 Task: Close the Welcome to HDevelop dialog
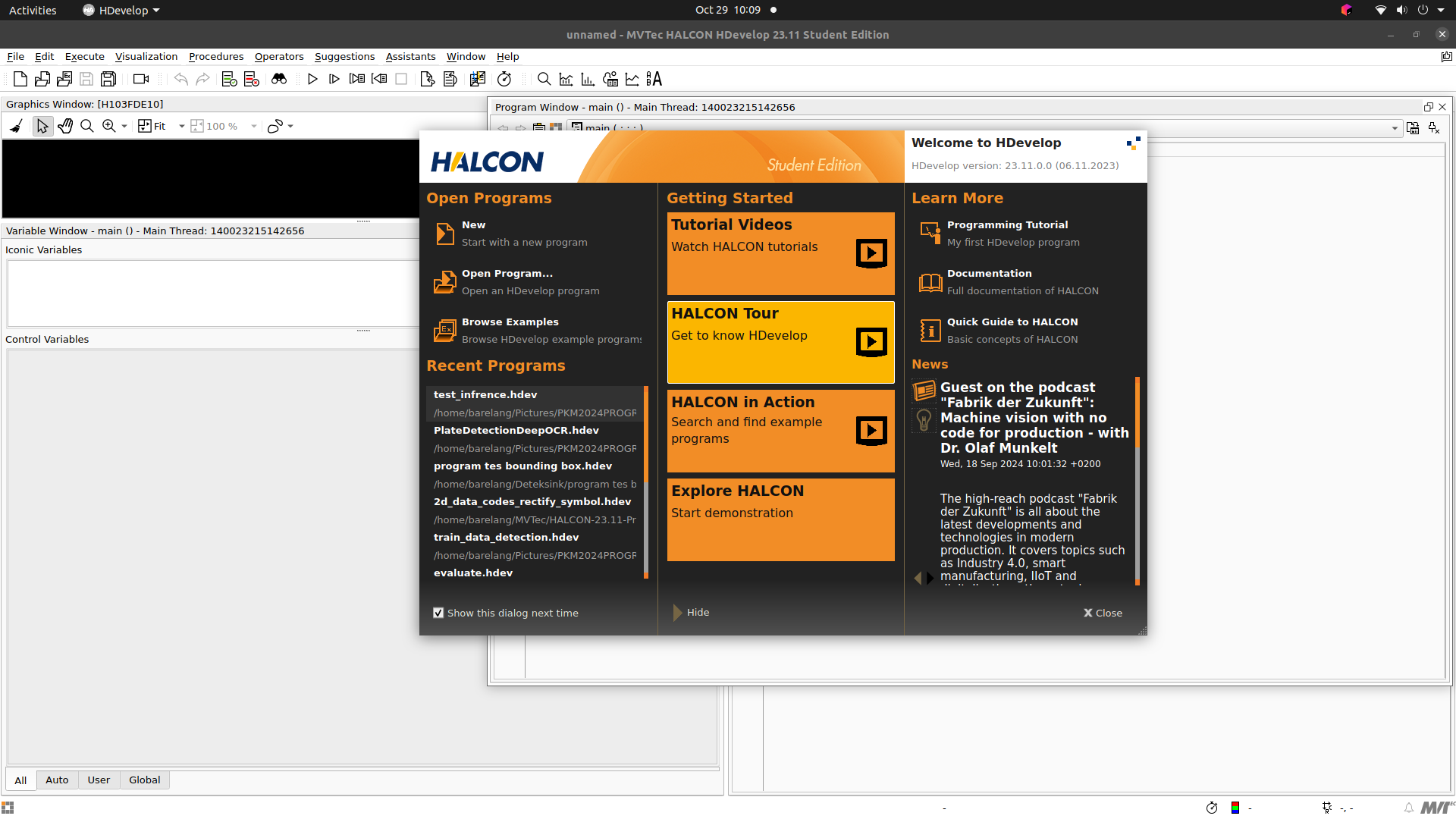(x=1103, y=613)
